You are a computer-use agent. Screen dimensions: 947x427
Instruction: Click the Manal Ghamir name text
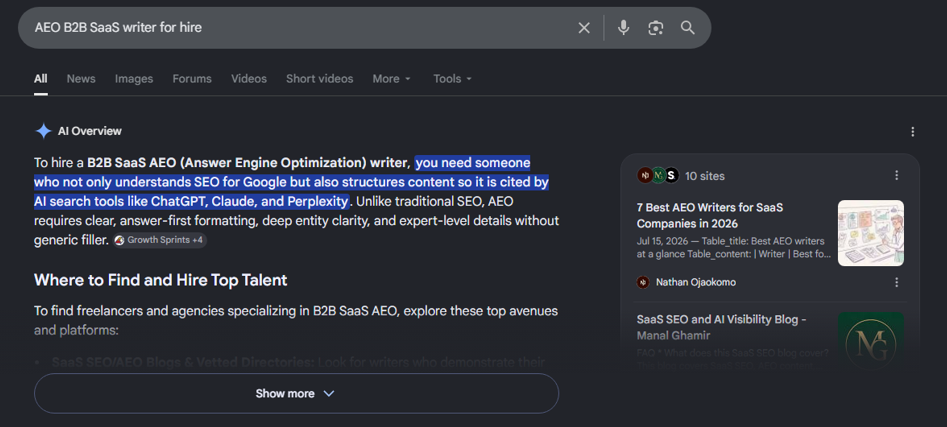tap(673, 335)
